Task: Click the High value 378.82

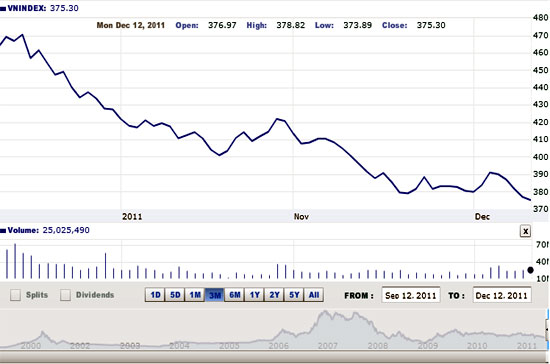Action: (x=290, y=25)
